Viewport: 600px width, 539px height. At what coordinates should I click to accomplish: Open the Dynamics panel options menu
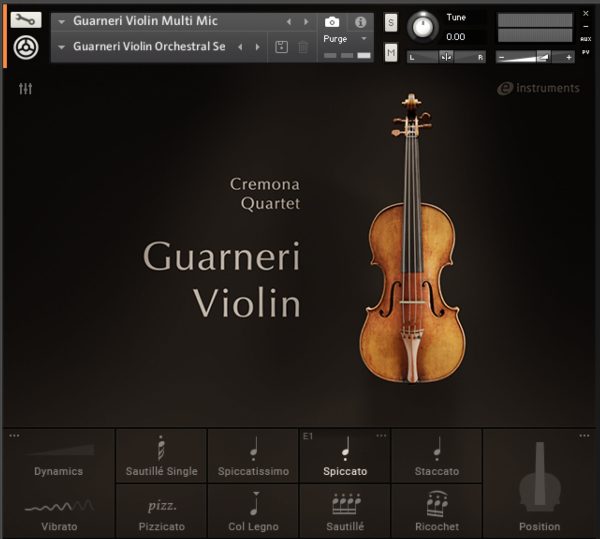point(14,436)
